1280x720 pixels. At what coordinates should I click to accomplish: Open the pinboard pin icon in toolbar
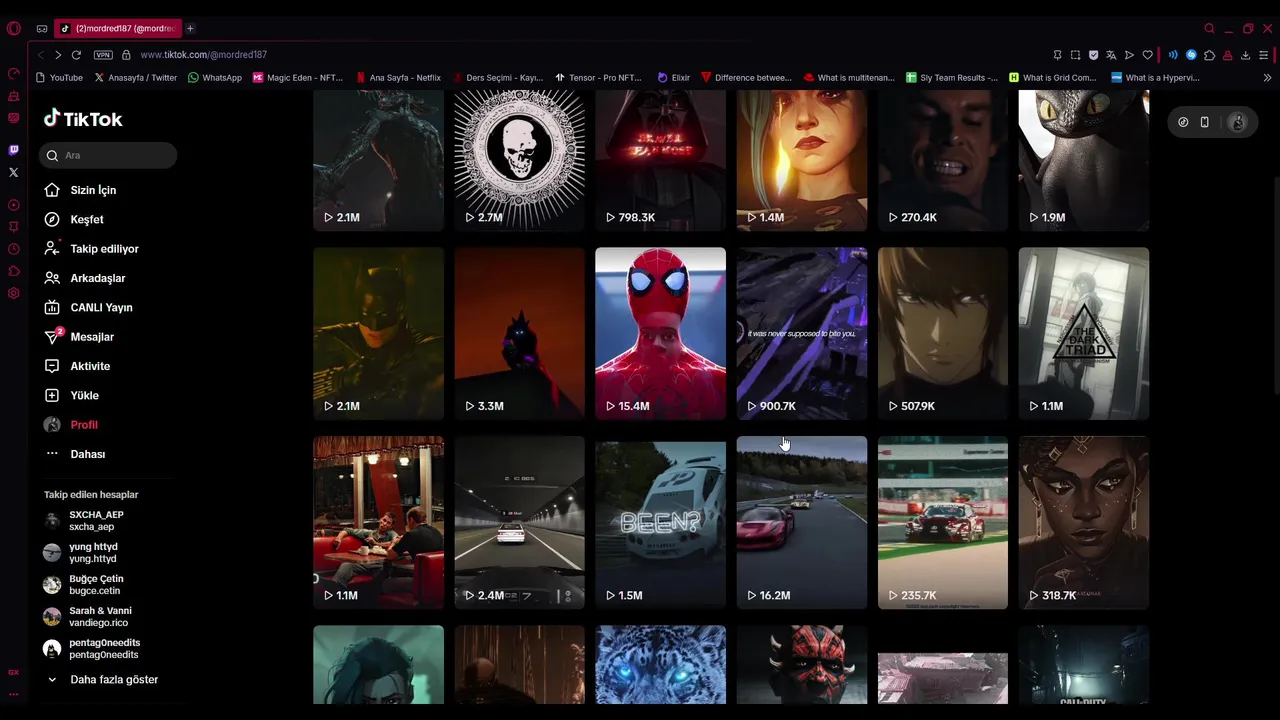pos(1057,55)
